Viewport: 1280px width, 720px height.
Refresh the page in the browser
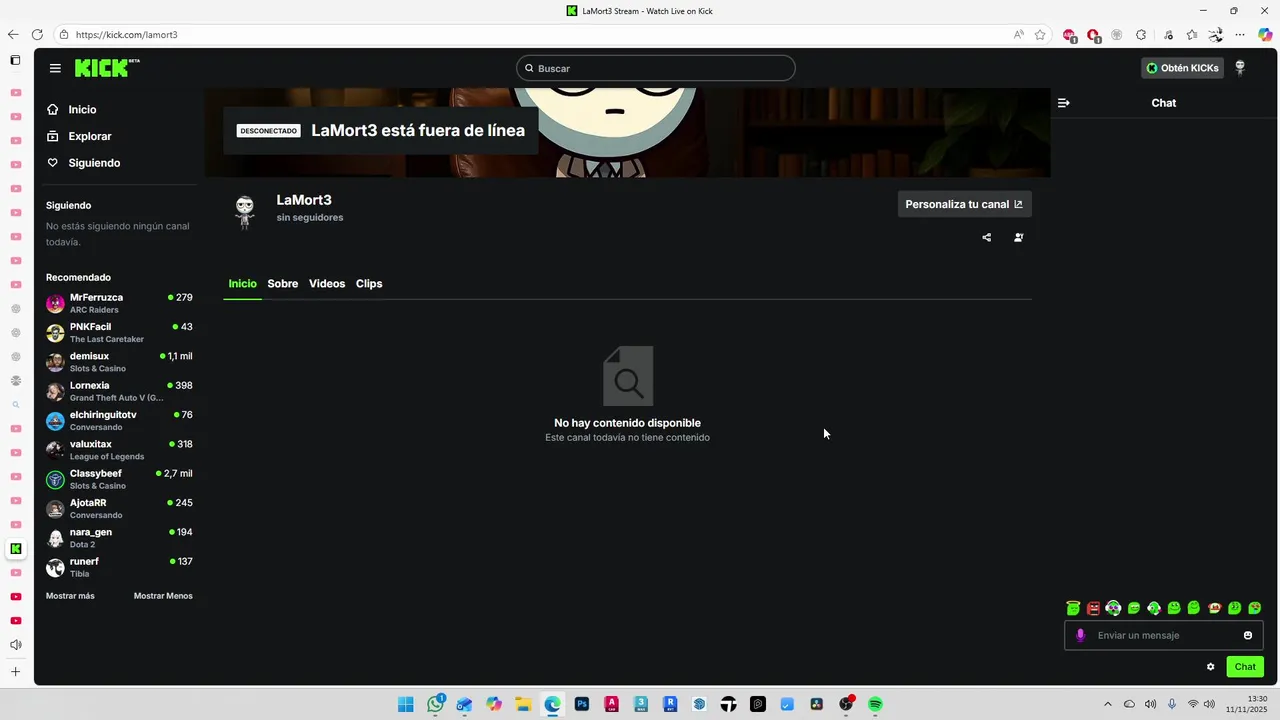(x=37, y=34)
